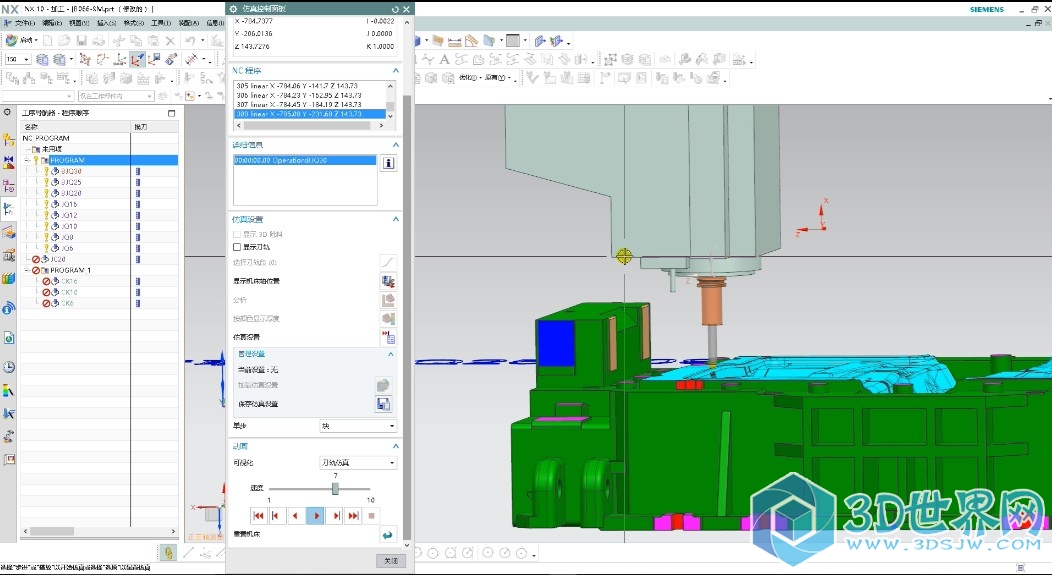Screen dimensions: 1052x575
Task: Toggle the disabled show 3D material checkbox
Action: [x=237, y=234]
